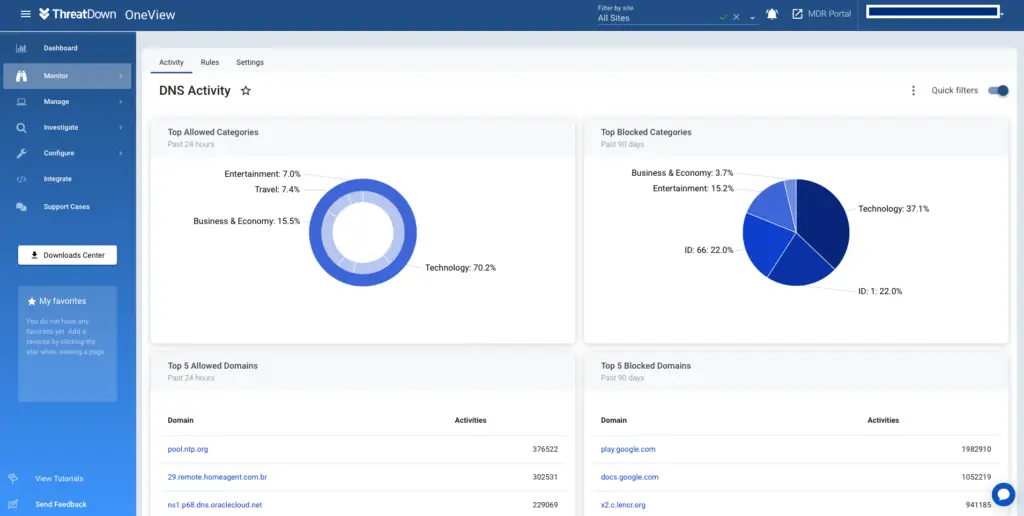Open the hamburger navigation menu
The image size is (1024, 516).
25,14
